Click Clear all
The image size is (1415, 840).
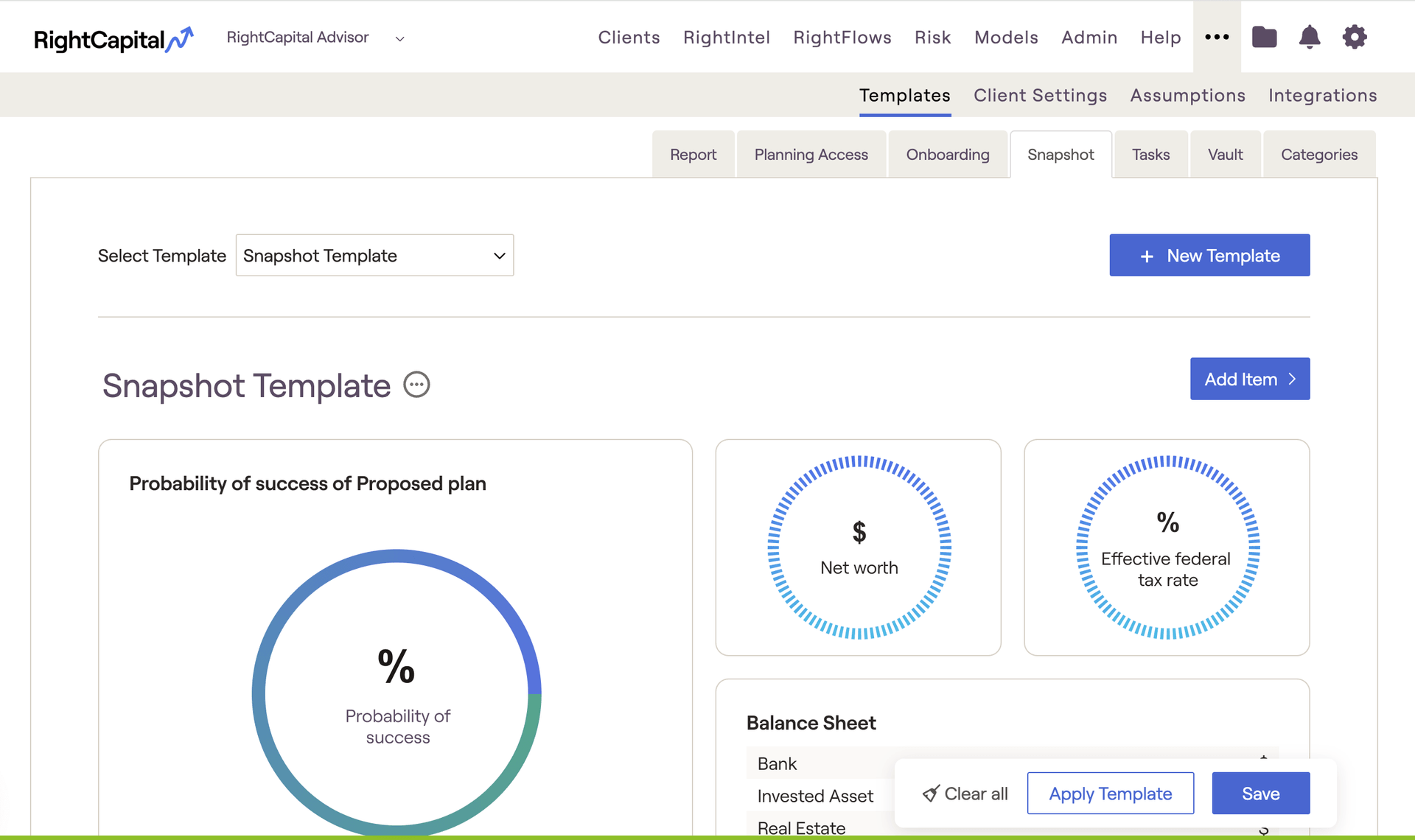tap(965, 794)
